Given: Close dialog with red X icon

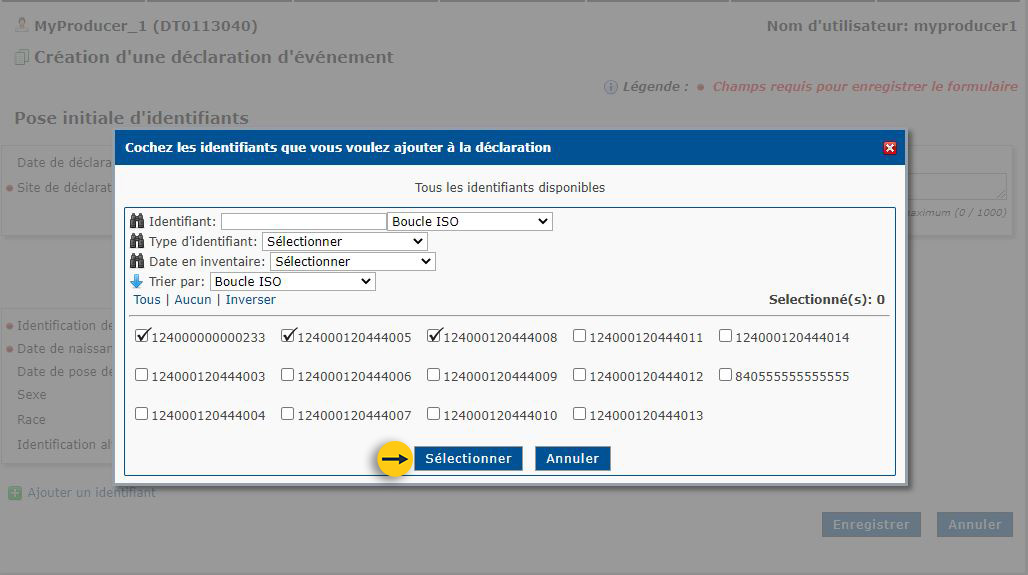Looking at the screenshot, I should [x=889, y=148].
